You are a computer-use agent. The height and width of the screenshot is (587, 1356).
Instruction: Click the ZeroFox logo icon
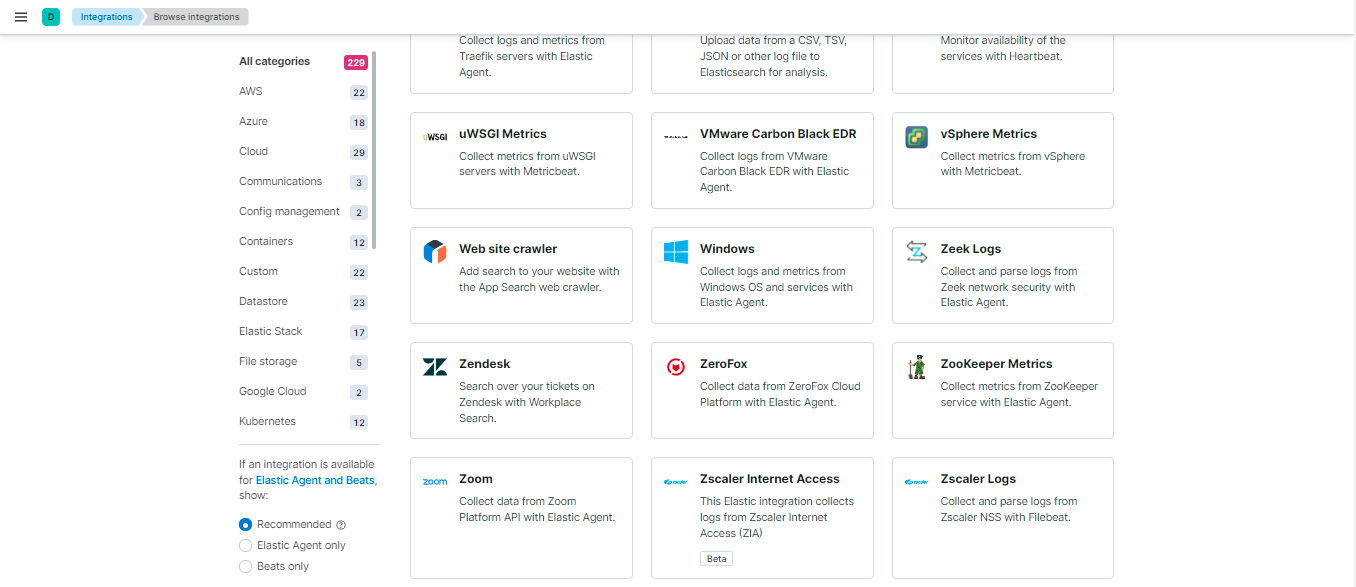tap(676, 367)
